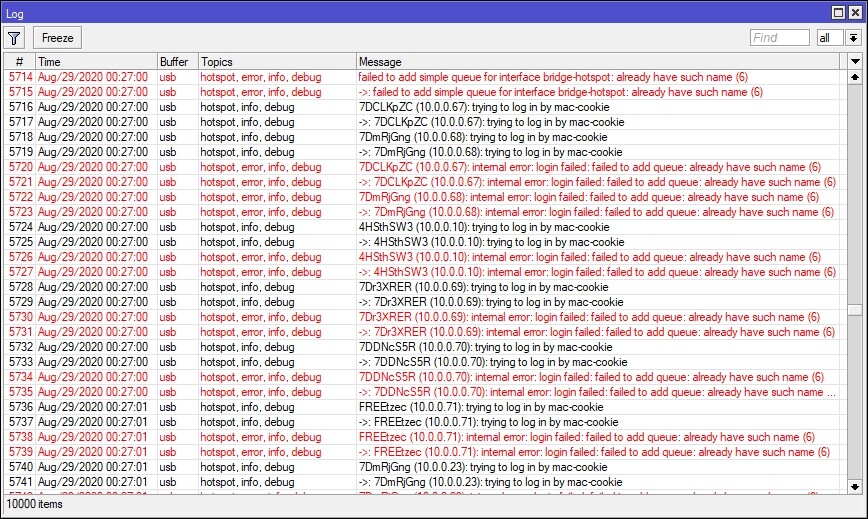The width and height of the screenshot is (868, 519).
Task: Select error row number 5720
Action: [x=425, y=167]
